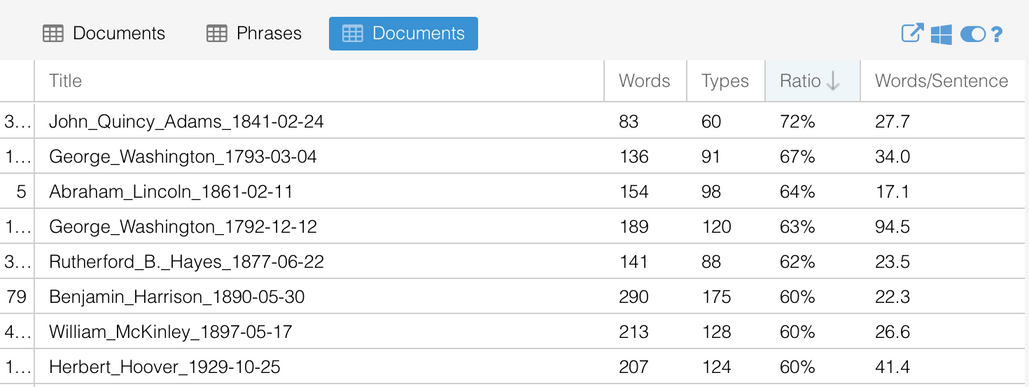This screenshot has height=387, width=1029.
Task: Sort table by Types column header
Action: (x=725, y=81)
